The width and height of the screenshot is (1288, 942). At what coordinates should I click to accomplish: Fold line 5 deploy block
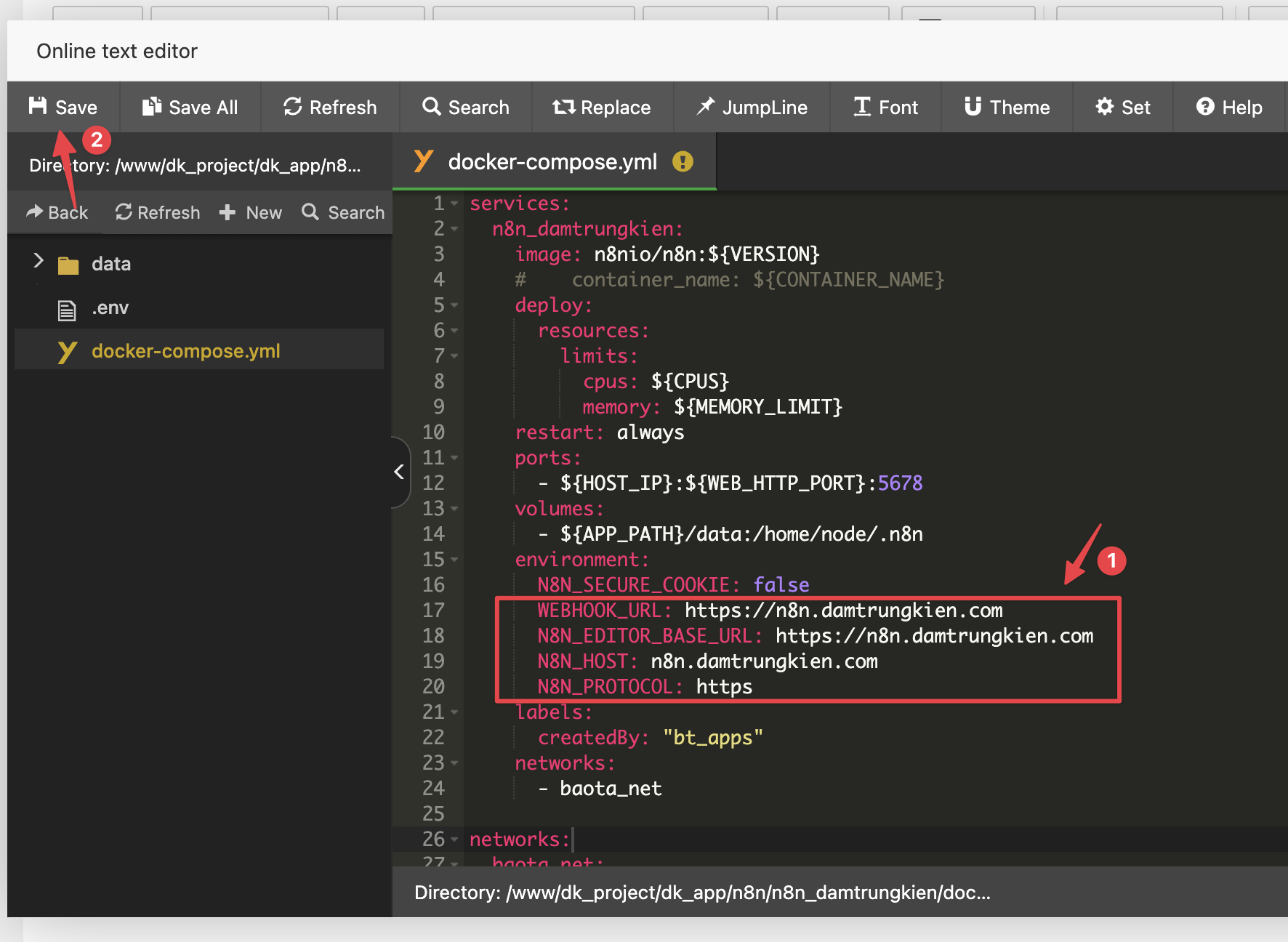[454, 305]
